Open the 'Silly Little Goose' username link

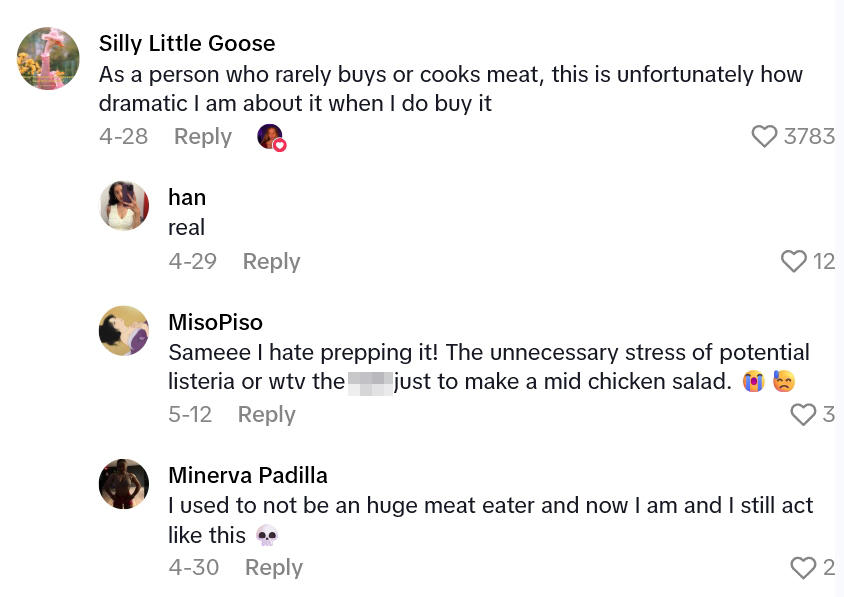coord(187,43)
